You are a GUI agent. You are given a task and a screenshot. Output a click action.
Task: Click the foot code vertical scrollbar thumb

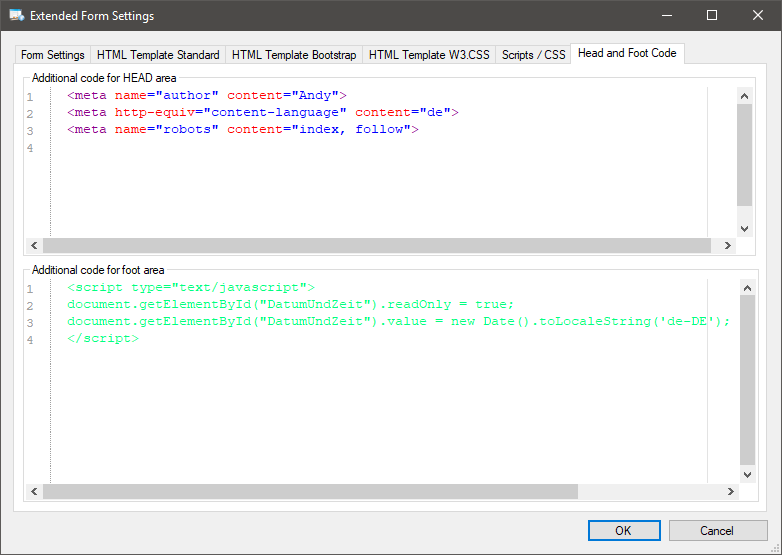(747, 380)
